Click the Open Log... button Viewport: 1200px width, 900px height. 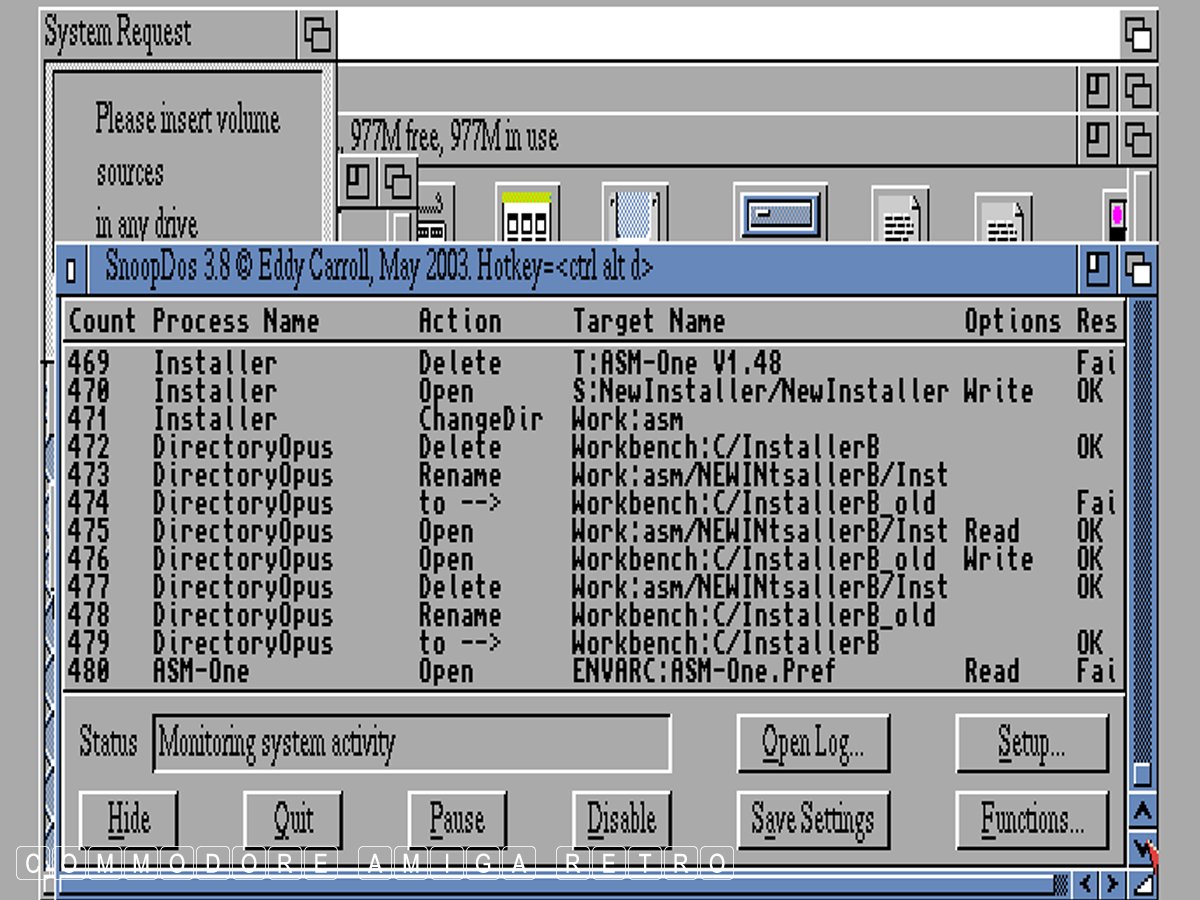coord(813,743)
